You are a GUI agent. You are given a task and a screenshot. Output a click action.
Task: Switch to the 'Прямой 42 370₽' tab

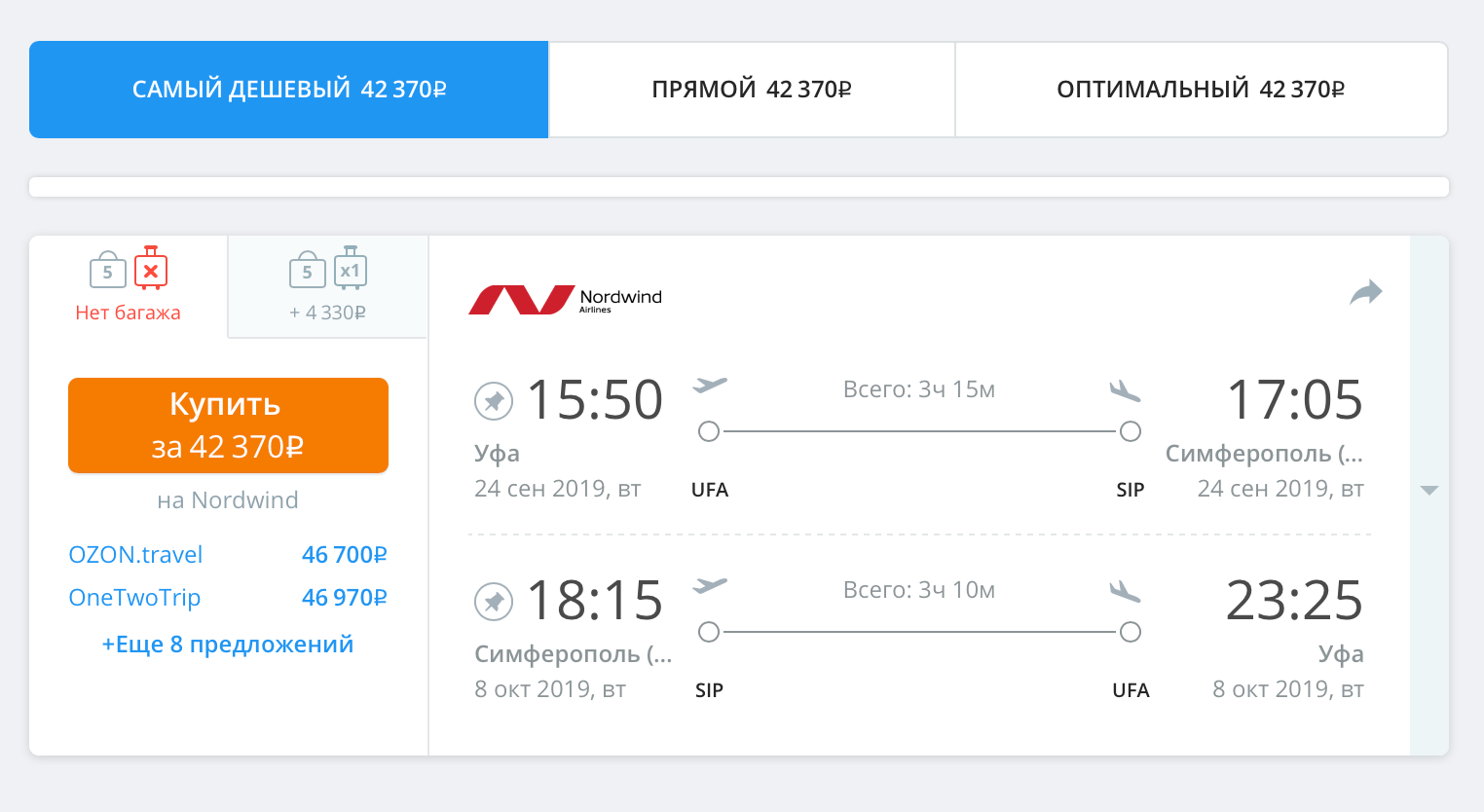coord(752,90)
